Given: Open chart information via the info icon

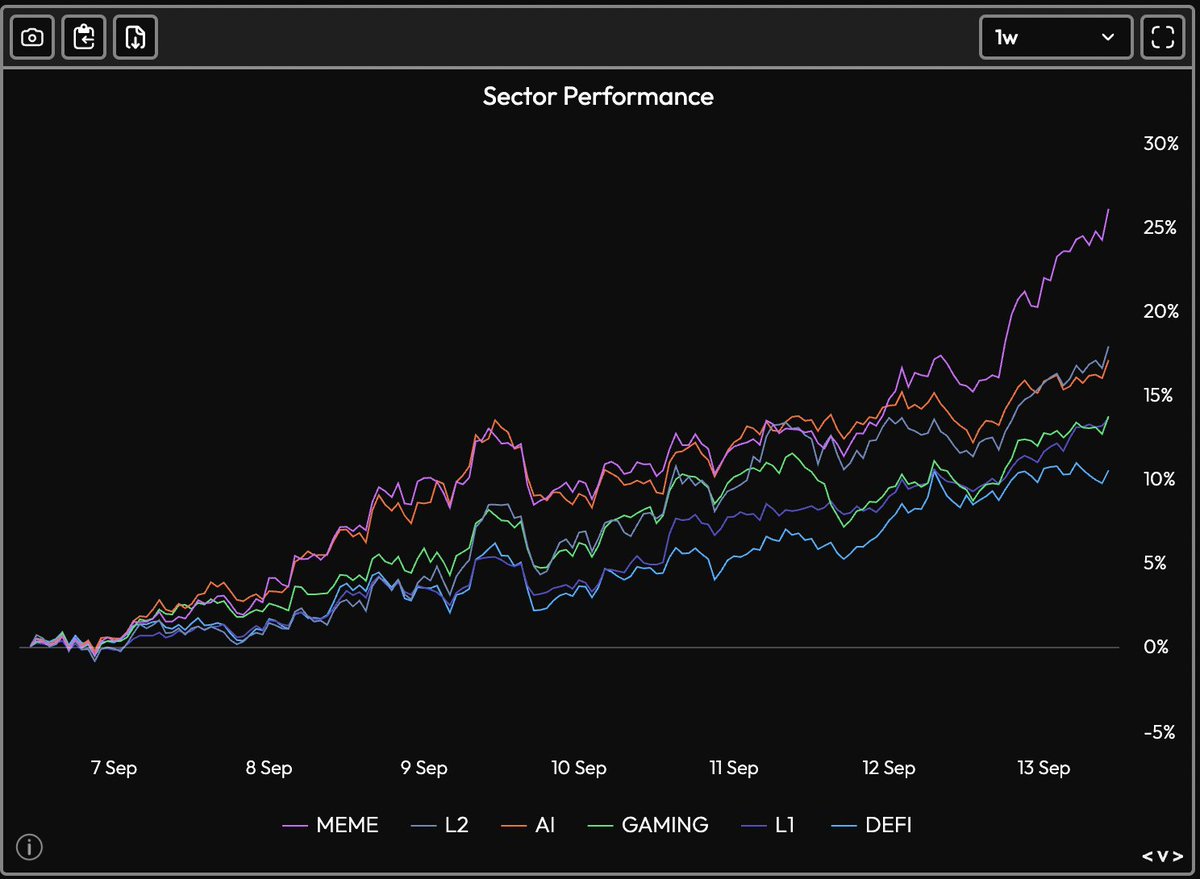Looking at the screenshot, I should click(x=29, y=847).
